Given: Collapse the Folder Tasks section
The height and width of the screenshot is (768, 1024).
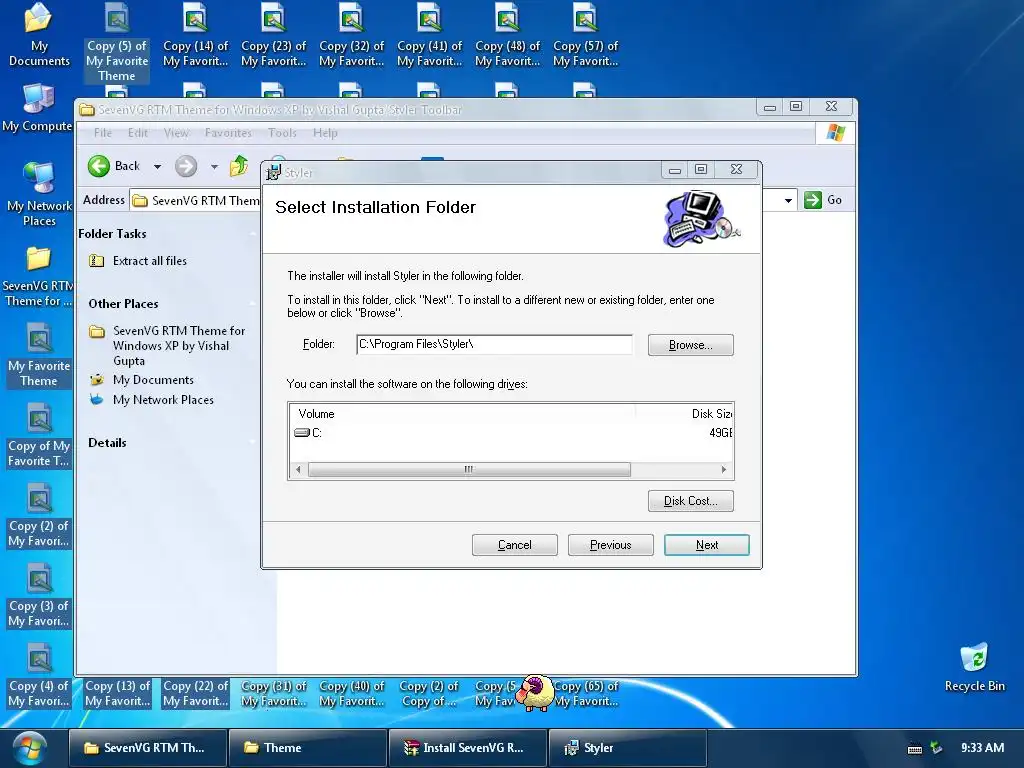Looking at the screenshot, I should [x=252, y=234].
